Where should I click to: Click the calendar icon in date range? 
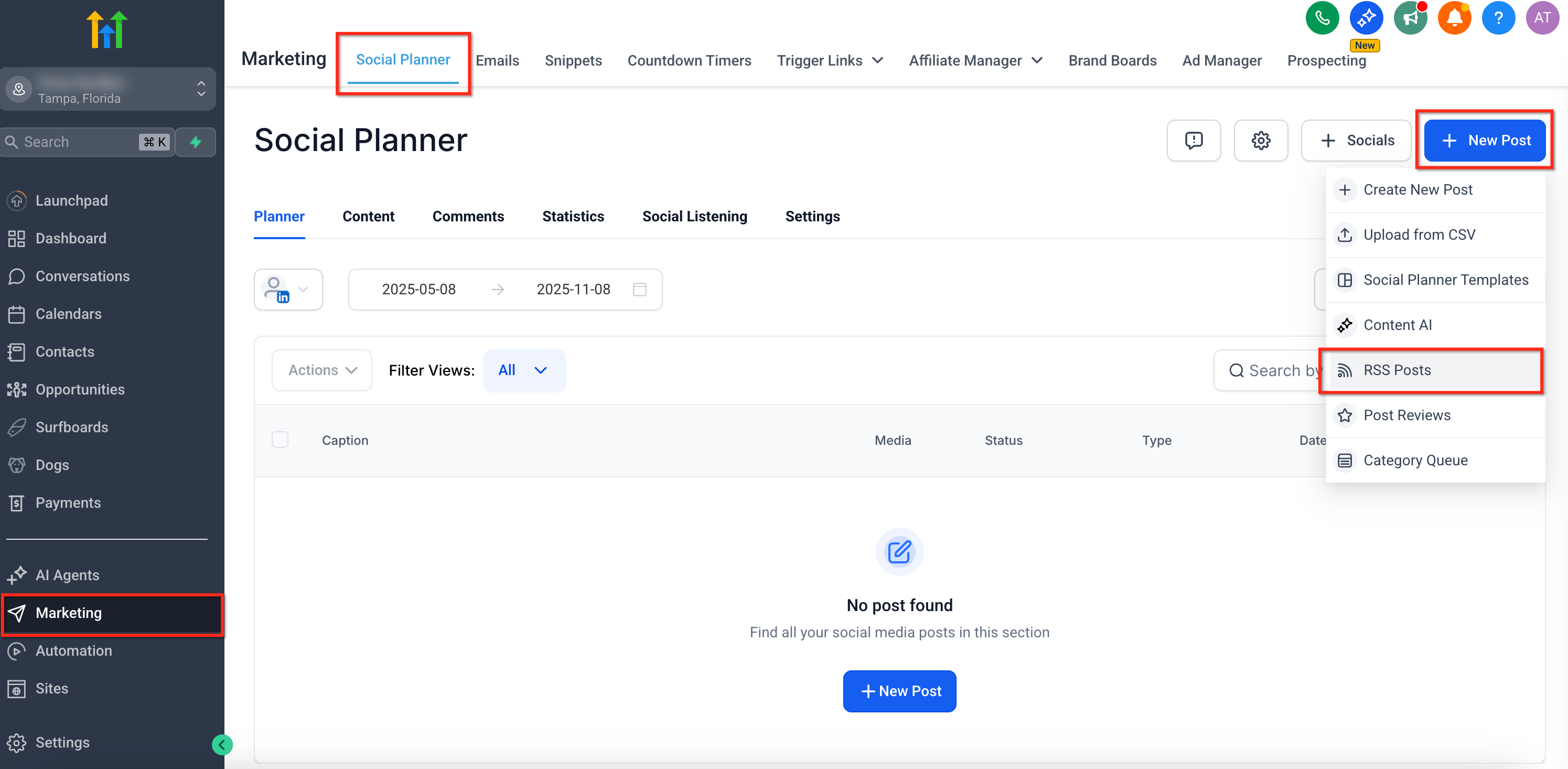[x=639, y=289]
